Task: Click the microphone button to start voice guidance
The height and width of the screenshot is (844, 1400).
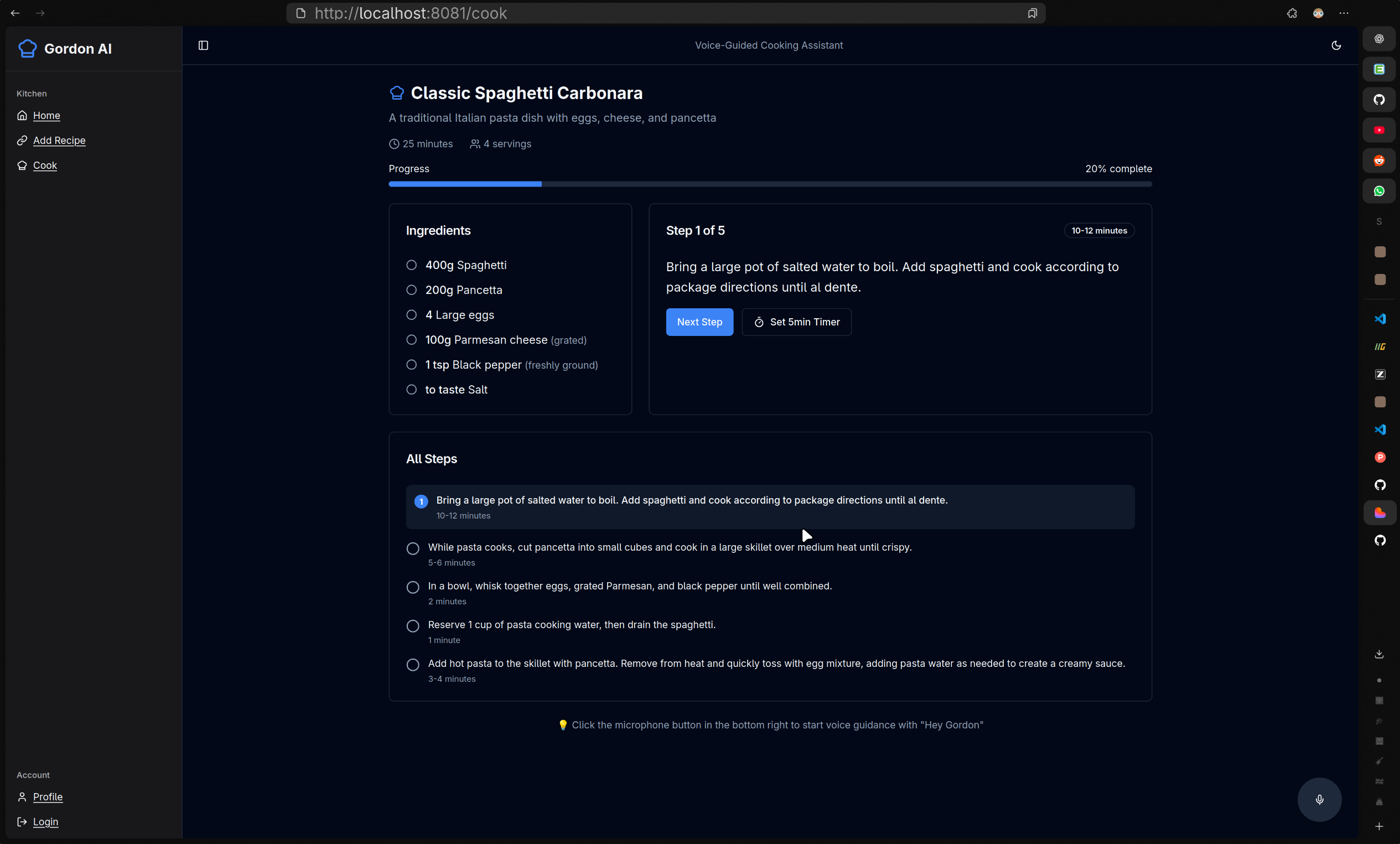Action: click(x=1319, y=800)
